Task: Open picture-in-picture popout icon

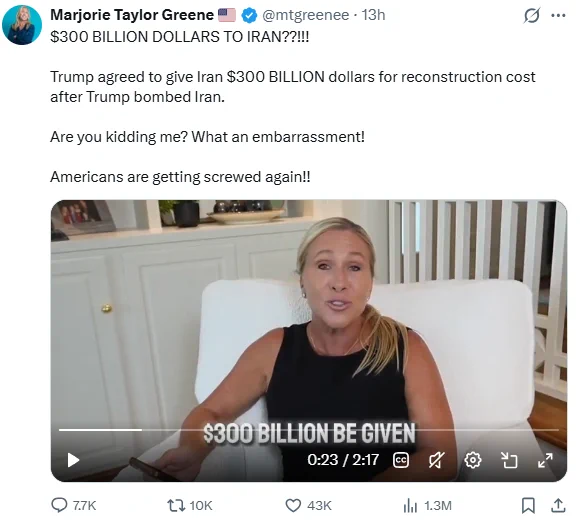Action: (509, 460)
